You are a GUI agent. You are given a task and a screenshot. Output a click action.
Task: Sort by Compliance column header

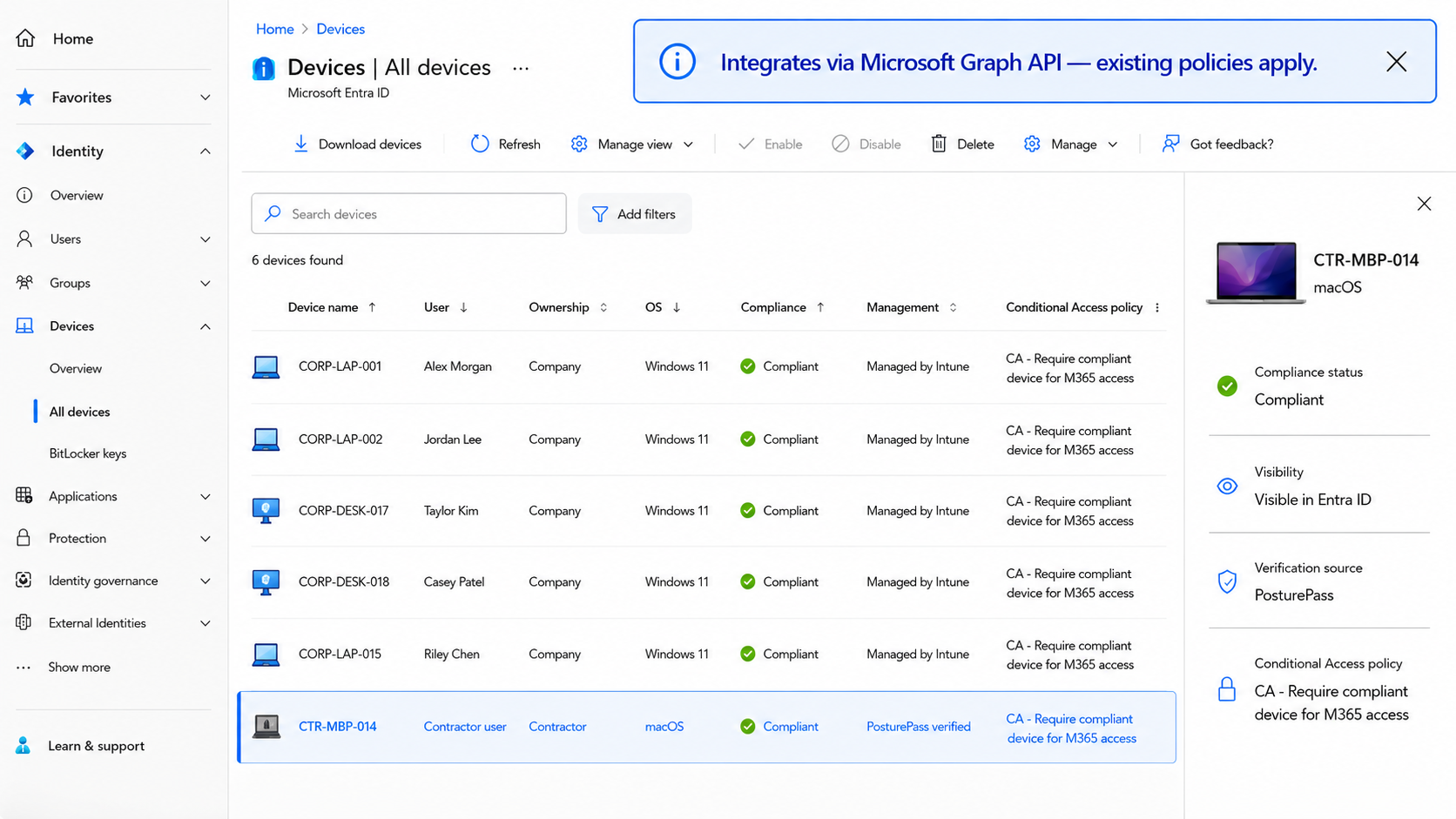(x=782, y=307)
